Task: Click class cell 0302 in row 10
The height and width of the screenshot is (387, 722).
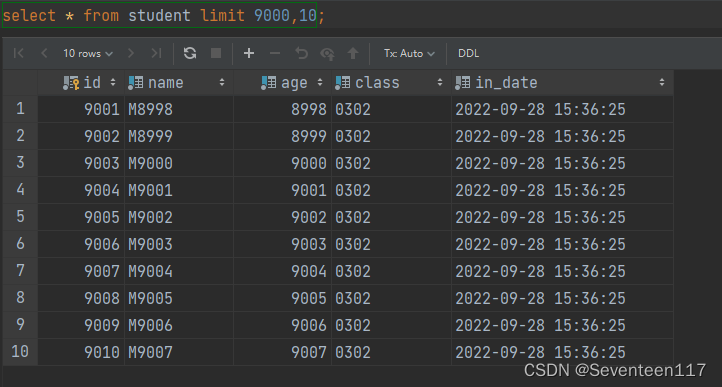Action: 391,352
